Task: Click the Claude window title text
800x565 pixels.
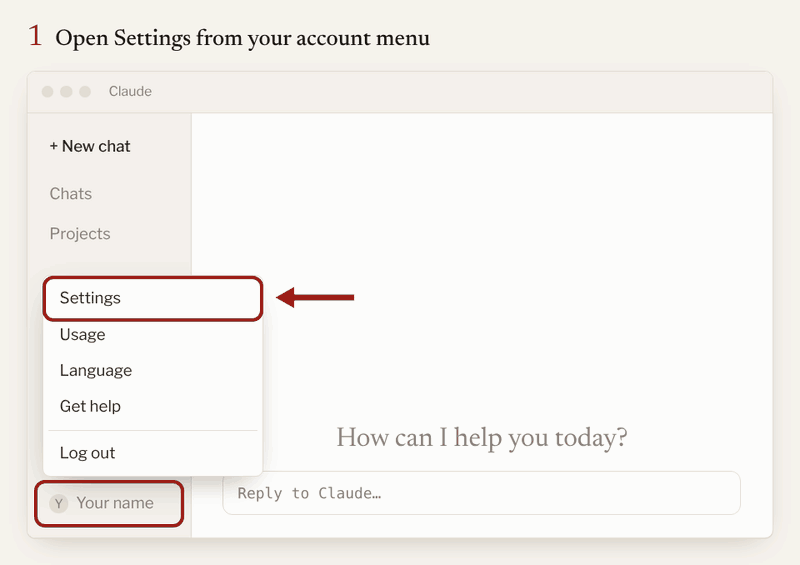Action: (x=130, y=91)
